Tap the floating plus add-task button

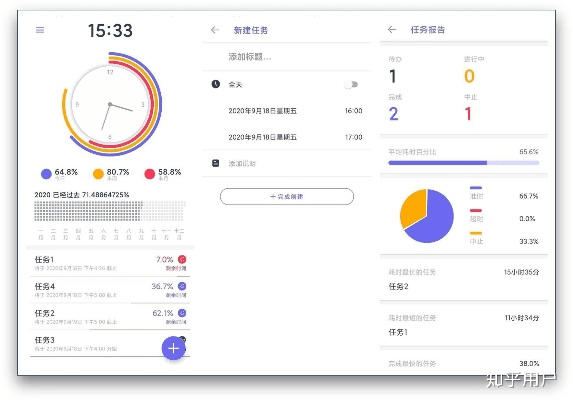(173, 348)
